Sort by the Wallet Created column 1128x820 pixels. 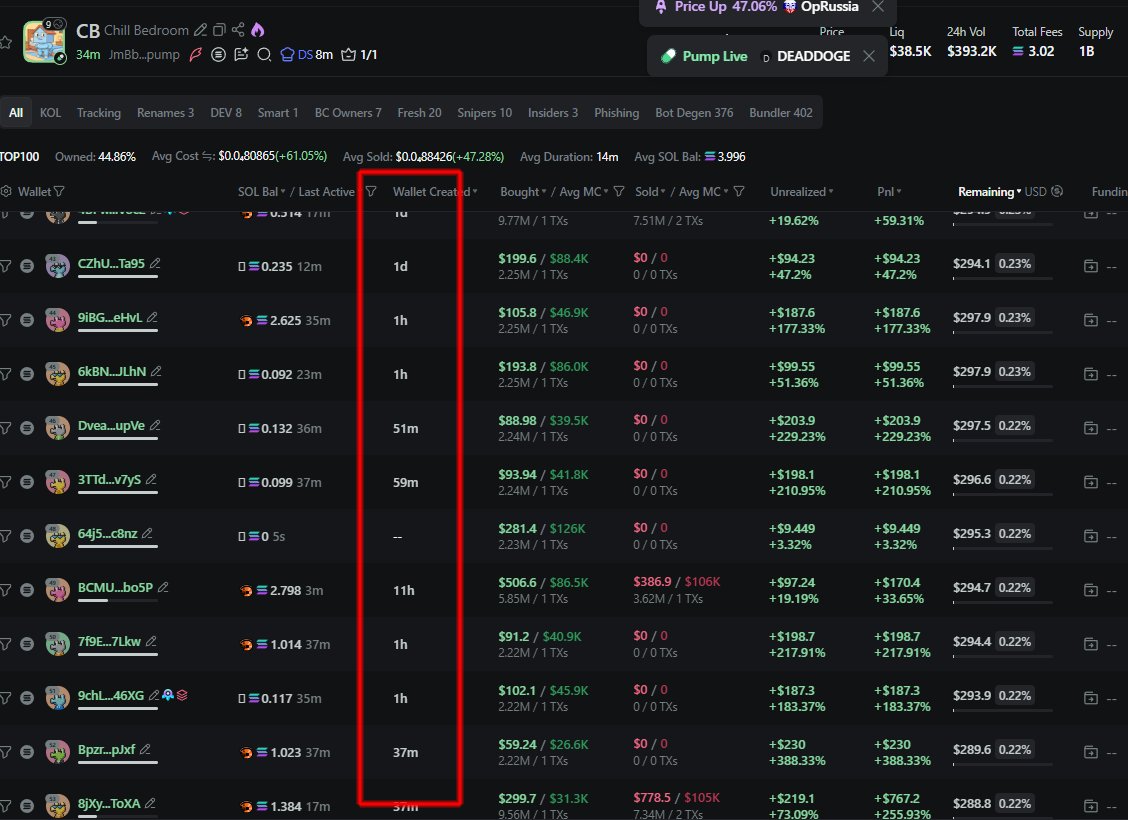(434, 191)
